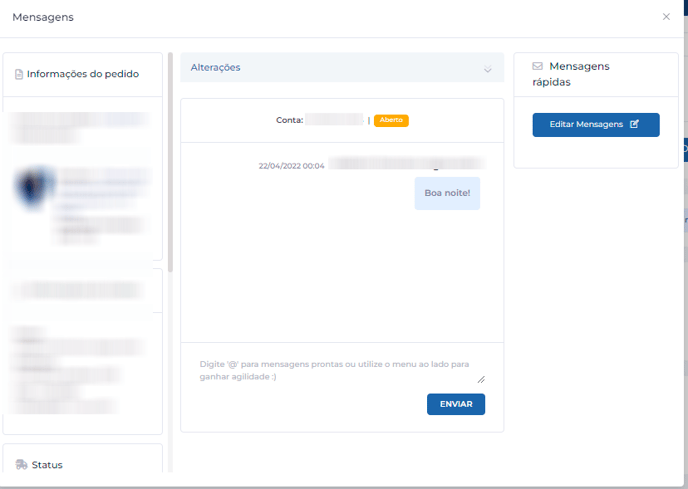Click the textarea resize handle
Image resolution: width=688 pixels, height=489 pixels.
(x=481, y=379)
